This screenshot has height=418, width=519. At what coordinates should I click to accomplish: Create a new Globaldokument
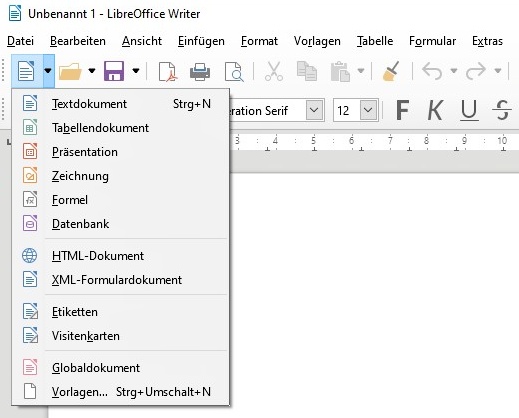[x=121, y=368]
